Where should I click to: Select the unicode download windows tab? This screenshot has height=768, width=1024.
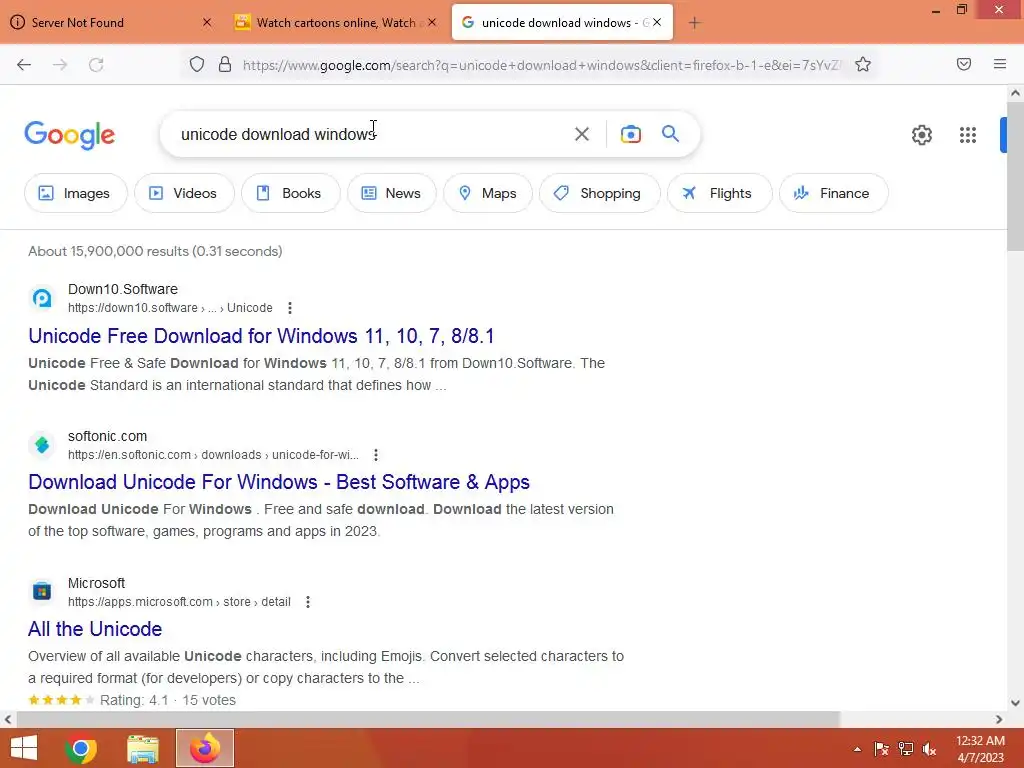pyautogui.click(x=562, y=23)
